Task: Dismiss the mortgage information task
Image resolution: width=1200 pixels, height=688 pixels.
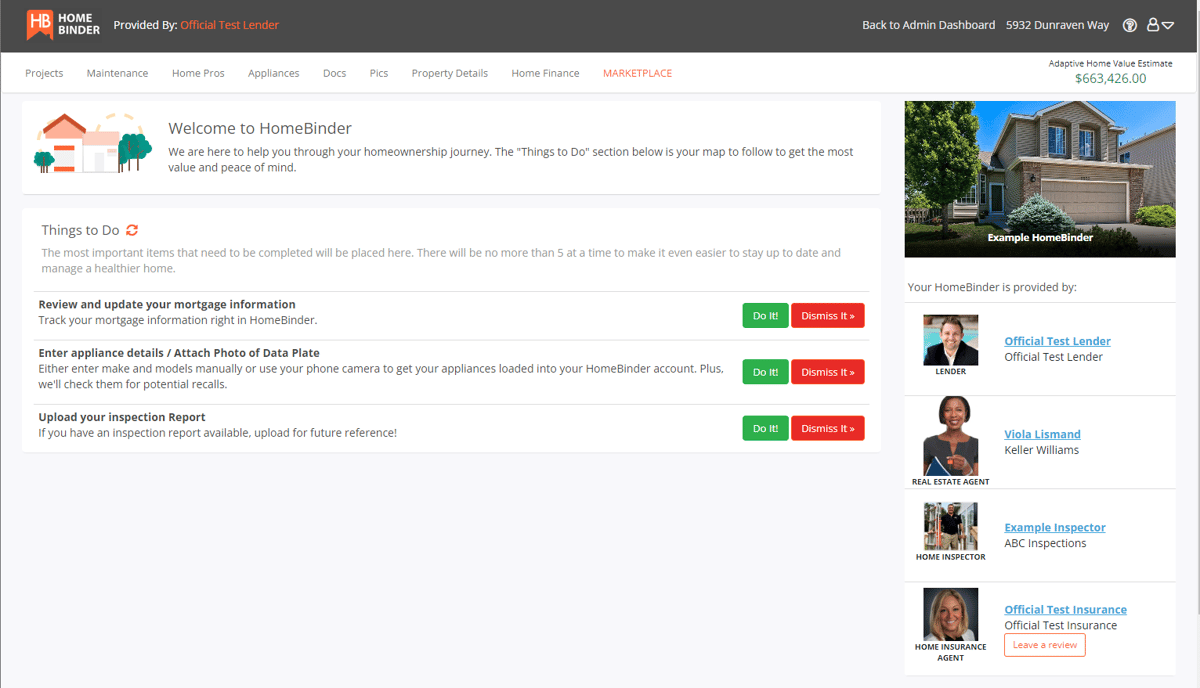Action: click(827, 315)
